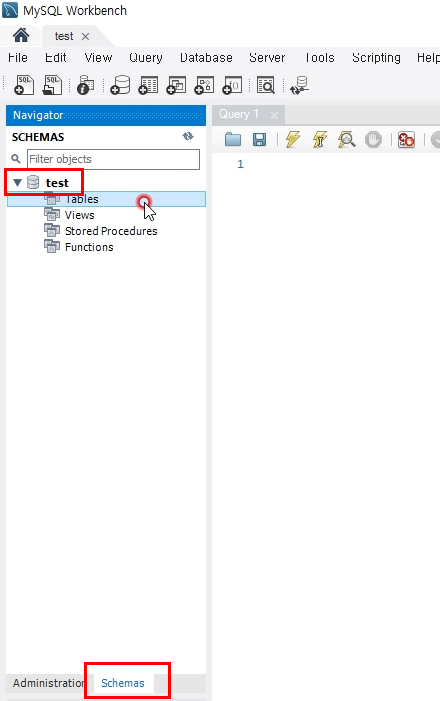Close the test connection tab
Viewport: 440px width, 701px height.
(85, 37)
